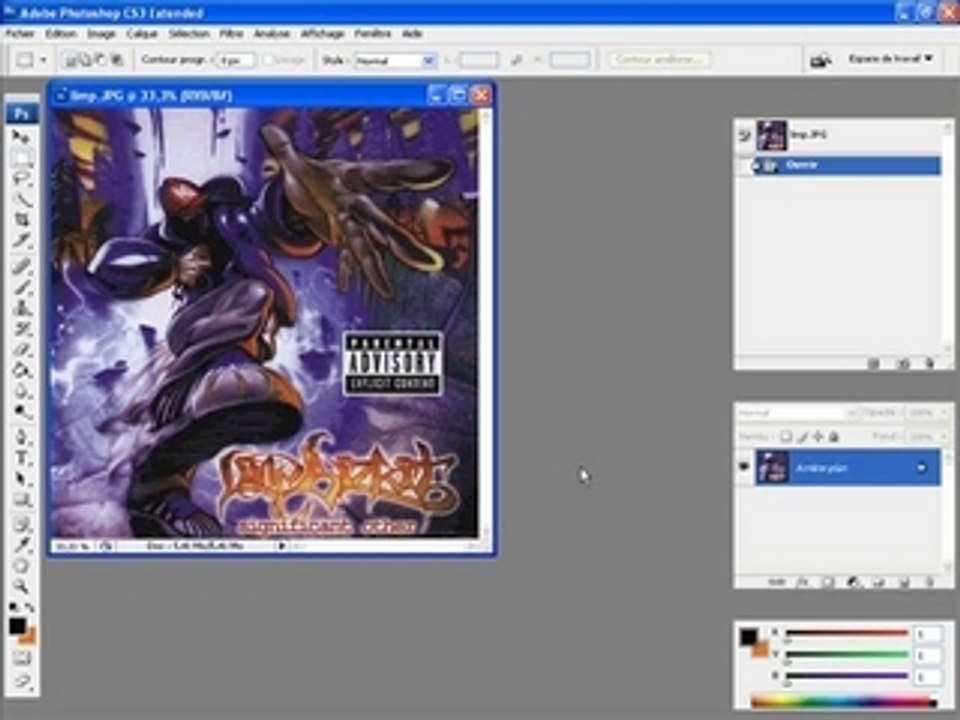Toggle lock image pixels brush icon
The height and width of the screenshot is (720, 960).
[802, 437]
